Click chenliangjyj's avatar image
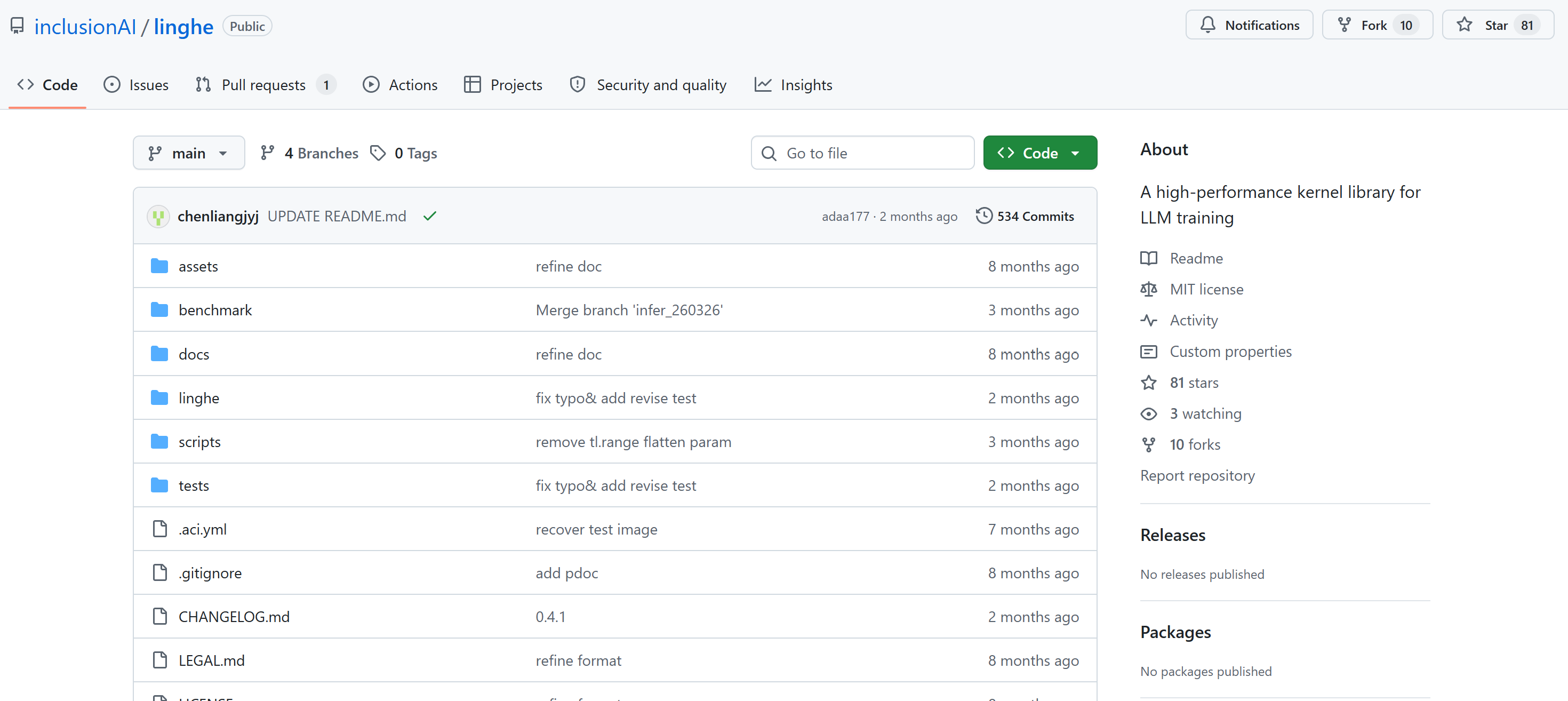This screenshot has height=701, width=1568. (x=158, y=216)
